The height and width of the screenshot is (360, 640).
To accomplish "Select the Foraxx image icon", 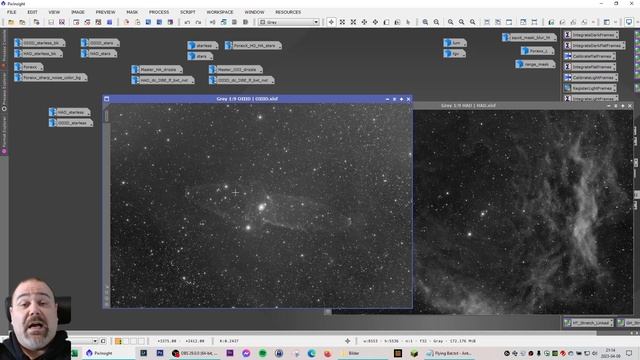I will 29,67.
